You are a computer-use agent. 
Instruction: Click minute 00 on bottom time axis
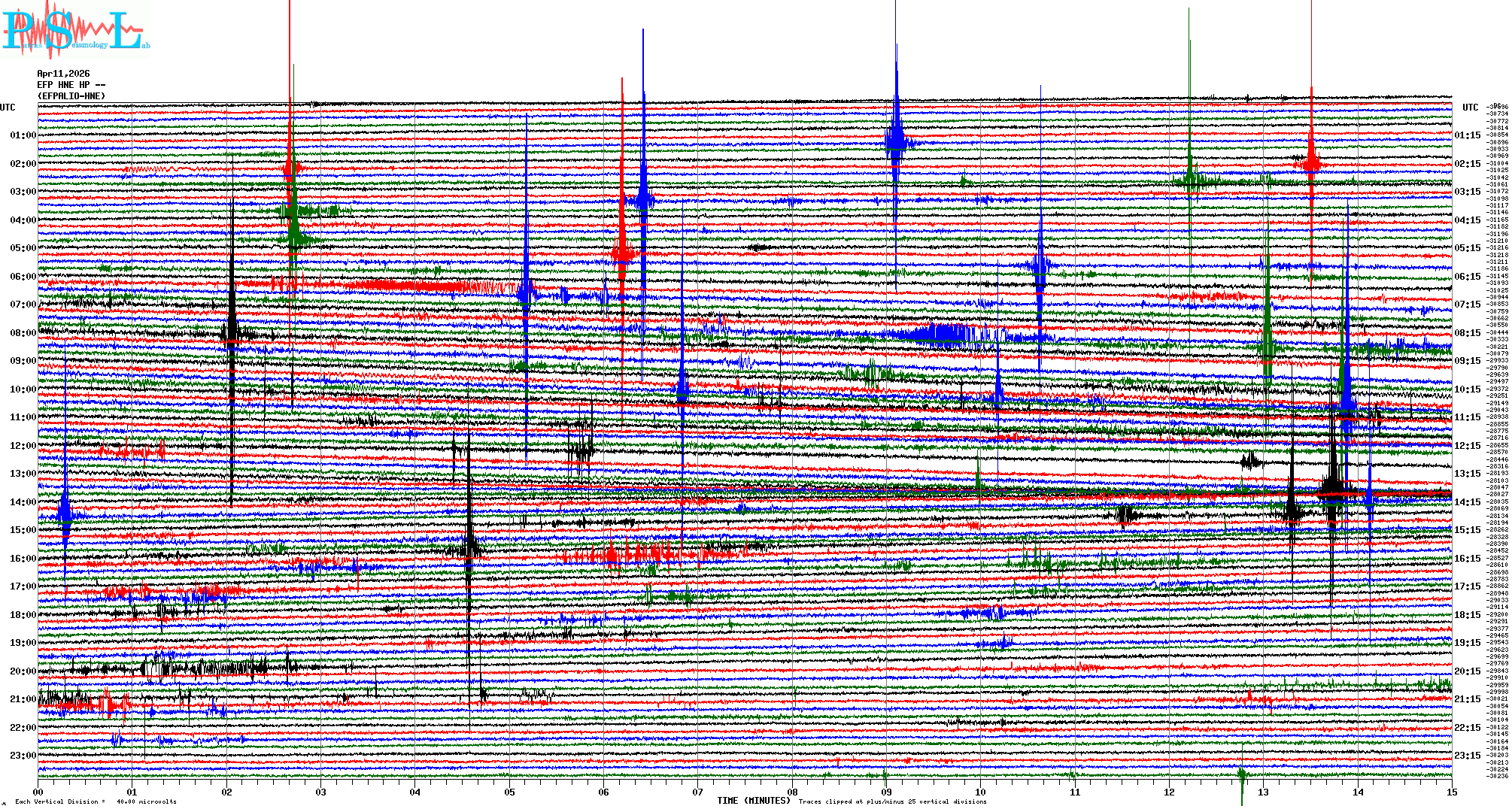coord(38,792)
